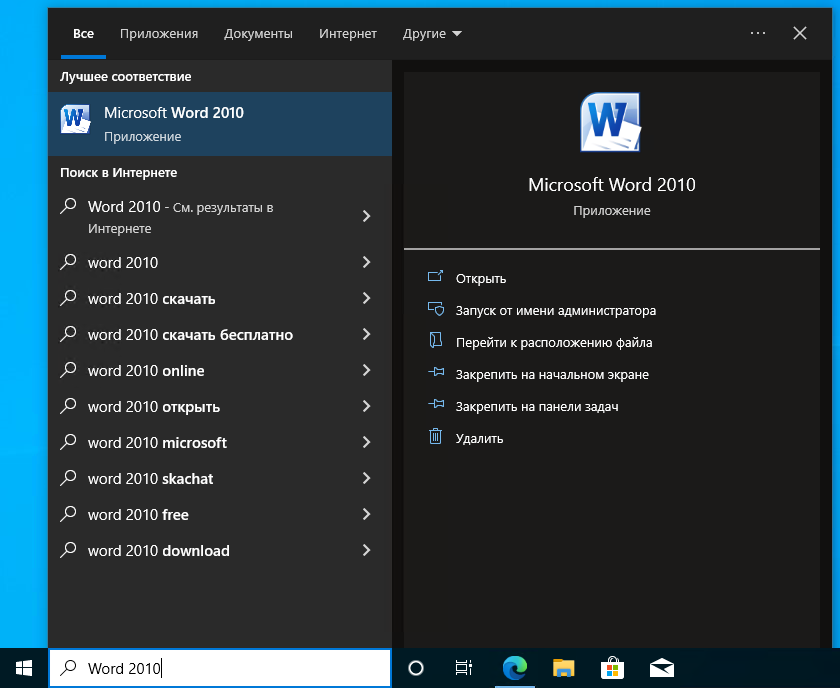Switch to the Интернет tab
This screenshot has height=688, width=840.
pyautogui.click(x=348, y=34)
